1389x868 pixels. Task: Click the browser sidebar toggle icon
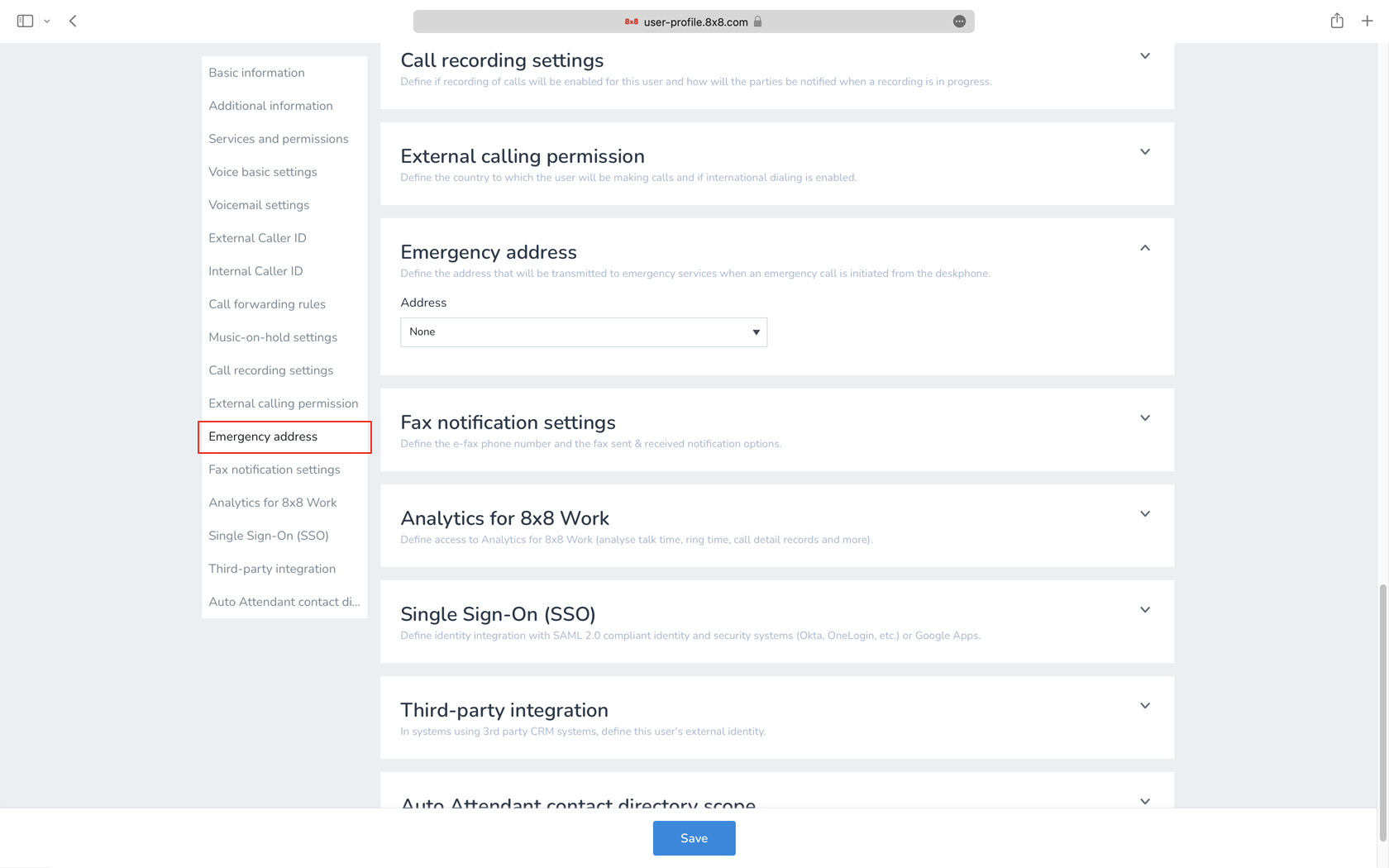pyautogui.click(x=25, y=21)
